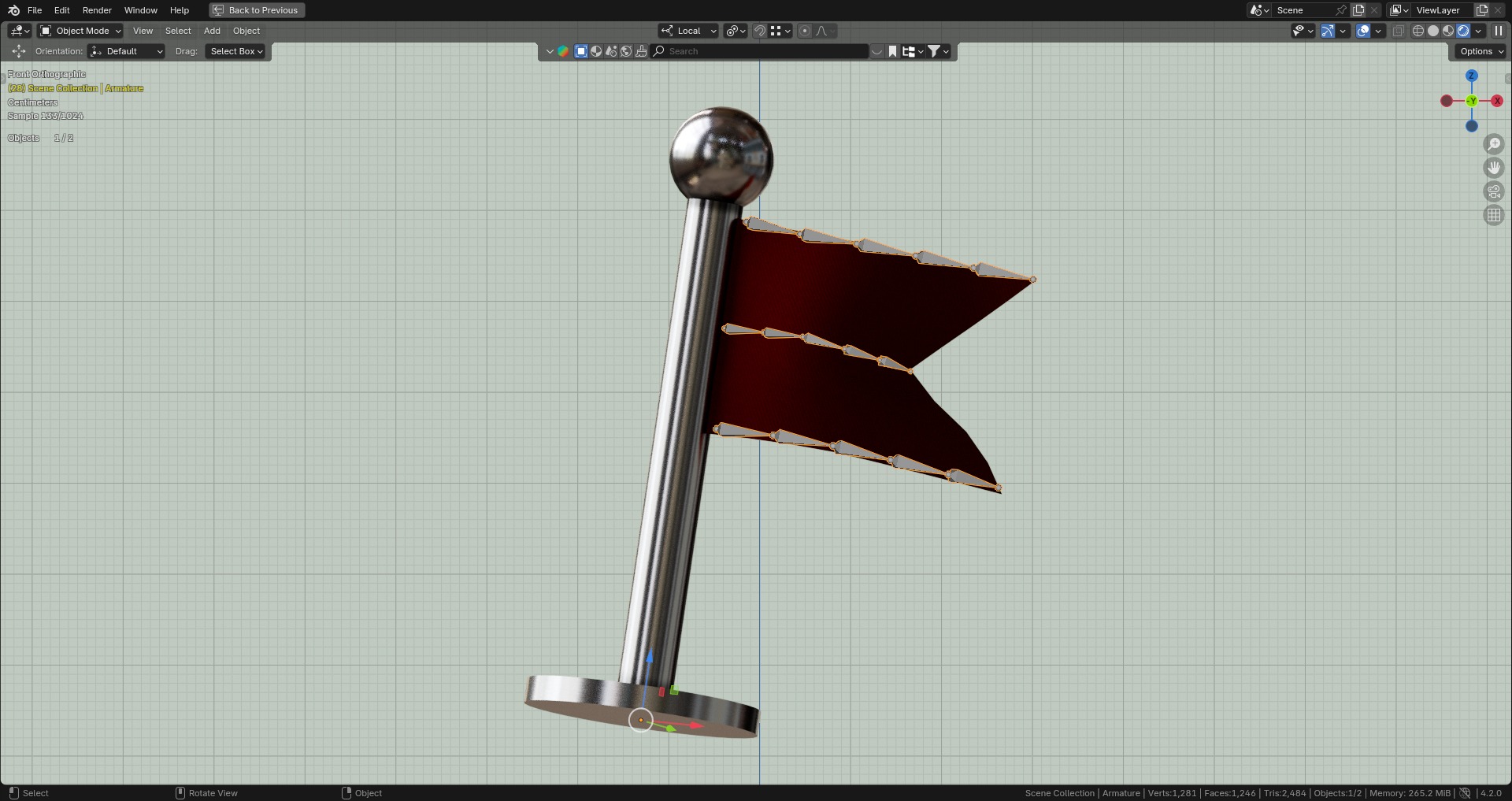Open the editor type selector dropdown
This screenshot has width=1512, height=801.
(x=20, y=31)
